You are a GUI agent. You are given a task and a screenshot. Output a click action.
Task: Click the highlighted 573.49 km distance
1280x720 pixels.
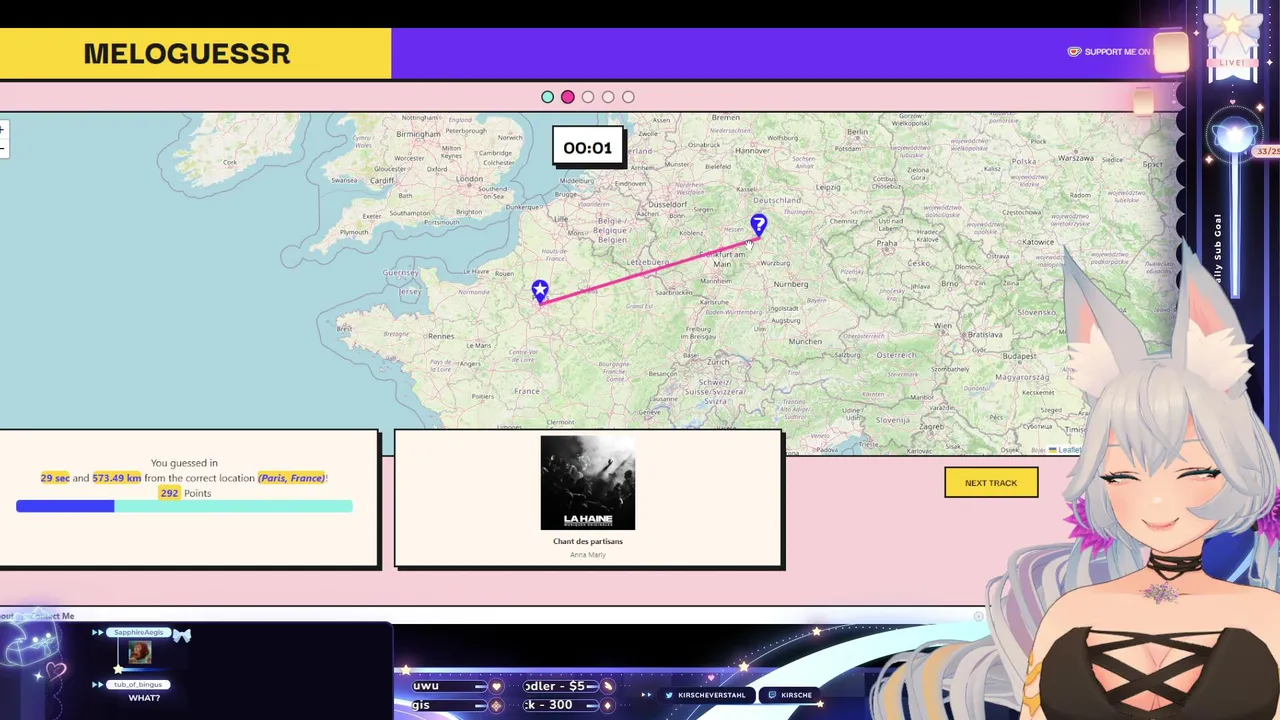point(116,478)
